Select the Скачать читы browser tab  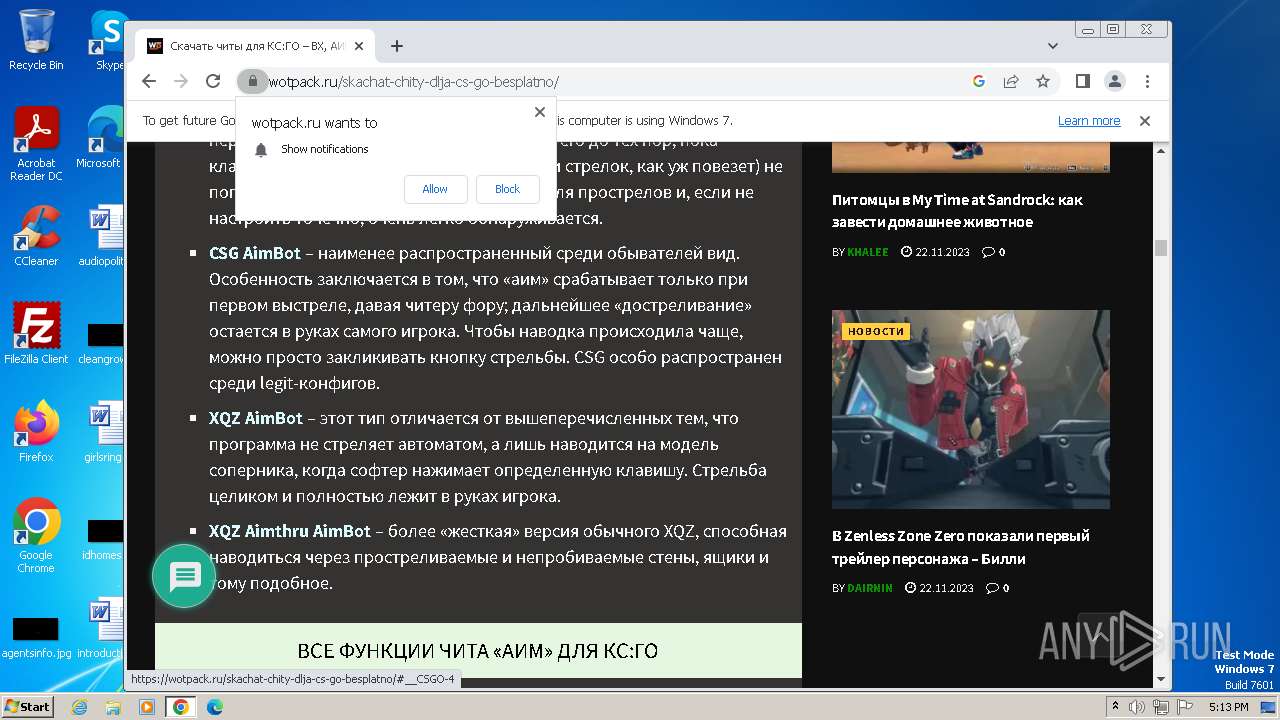[255, 46]
